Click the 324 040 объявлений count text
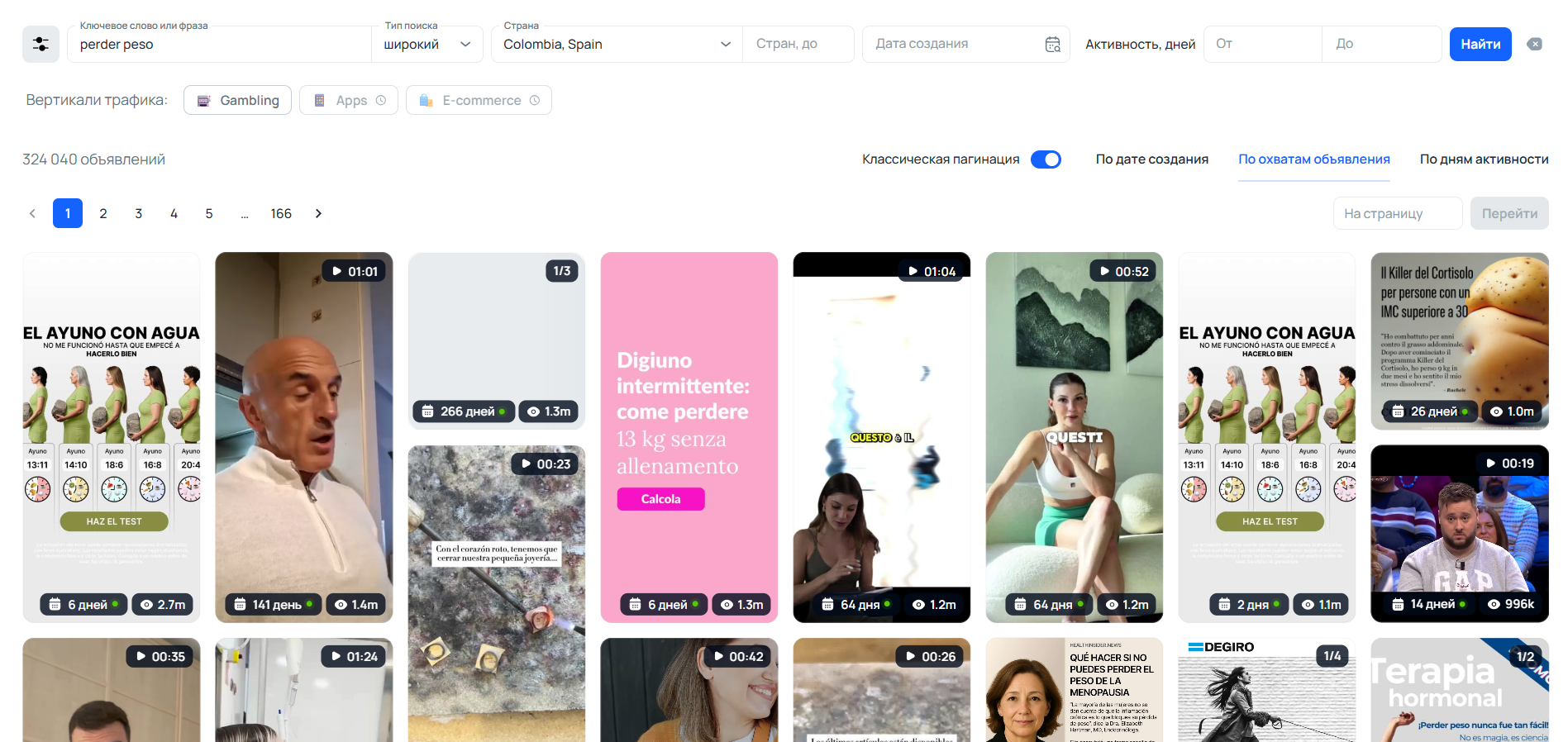 (x=93, y=159)
